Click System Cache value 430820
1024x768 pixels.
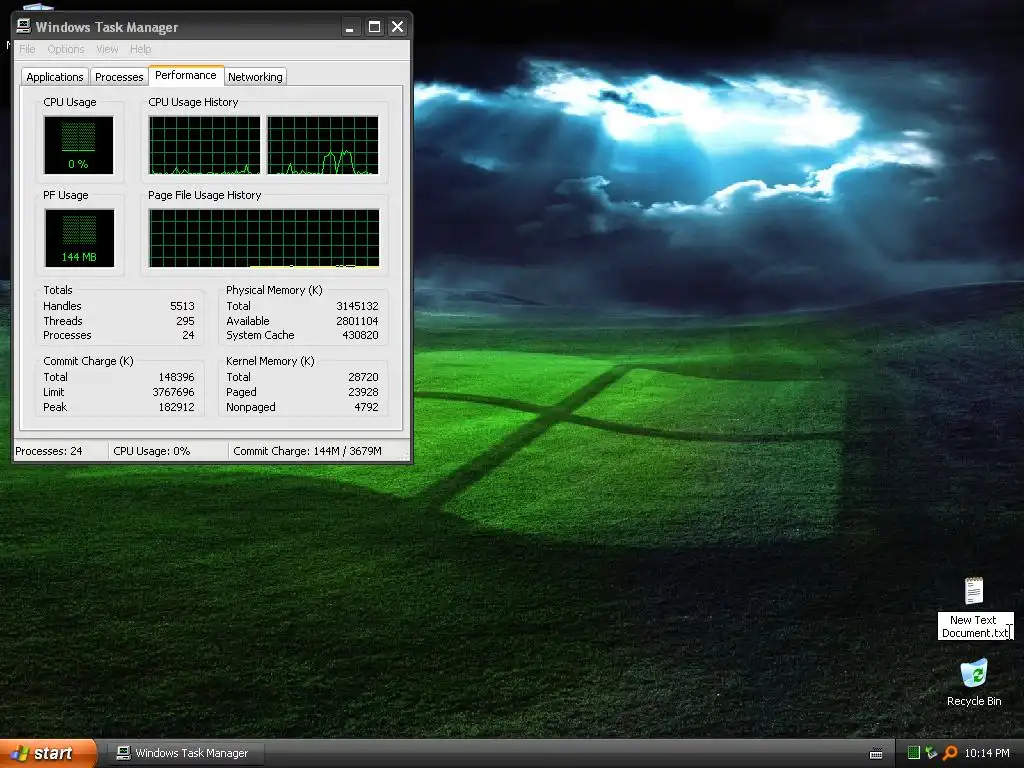[360, 335]
